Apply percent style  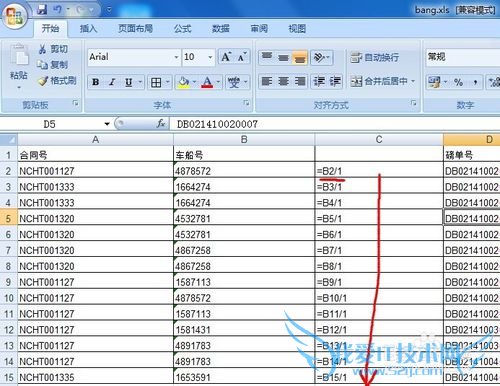[x=459, y=82]
